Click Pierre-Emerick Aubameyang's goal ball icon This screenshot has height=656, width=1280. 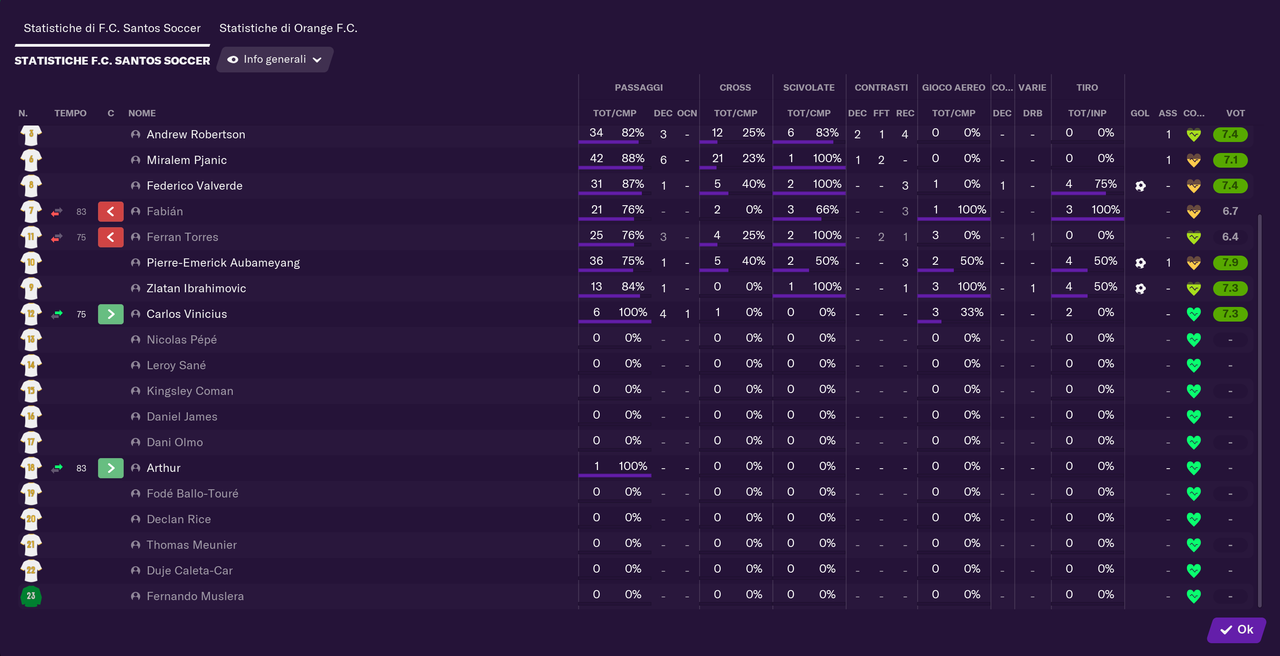point(1140,263)
